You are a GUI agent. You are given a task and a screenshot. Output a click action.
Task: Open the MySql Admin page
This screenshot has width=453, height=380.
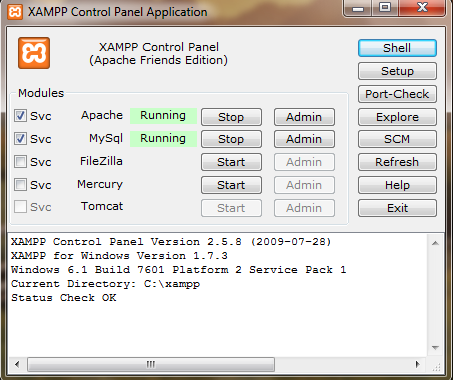[x=304, y=139]
